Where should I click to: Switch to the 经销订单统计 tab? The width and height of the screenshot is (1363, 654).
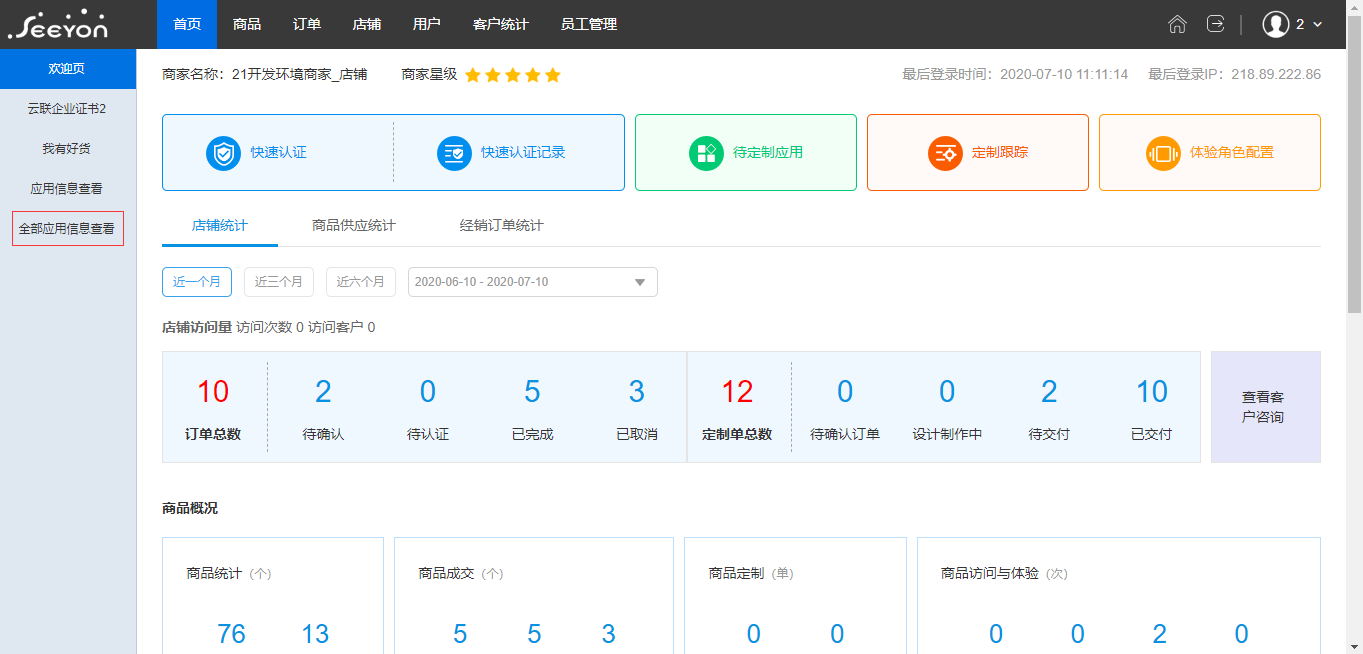coord(502,226)
